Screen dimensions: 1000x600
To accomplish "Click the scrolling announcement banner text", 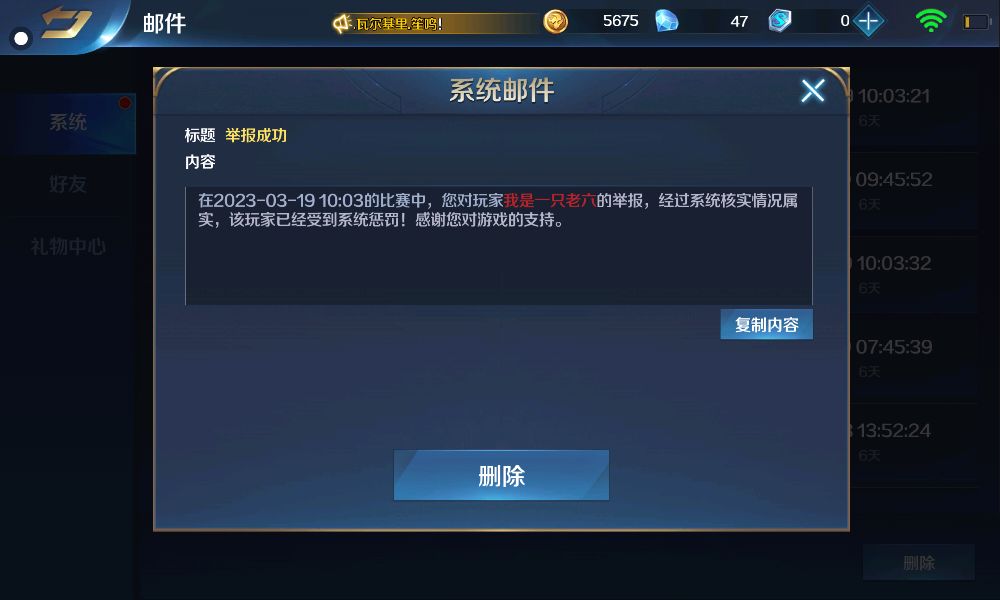I will tap(399, 24).
